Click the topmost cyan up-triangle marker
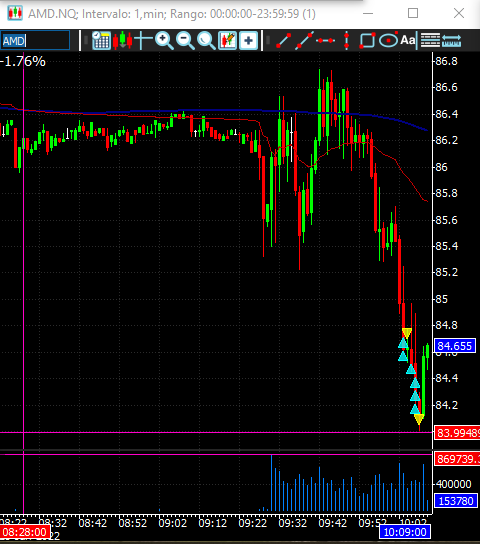This screenshot has width=480, height=544. 403,343
